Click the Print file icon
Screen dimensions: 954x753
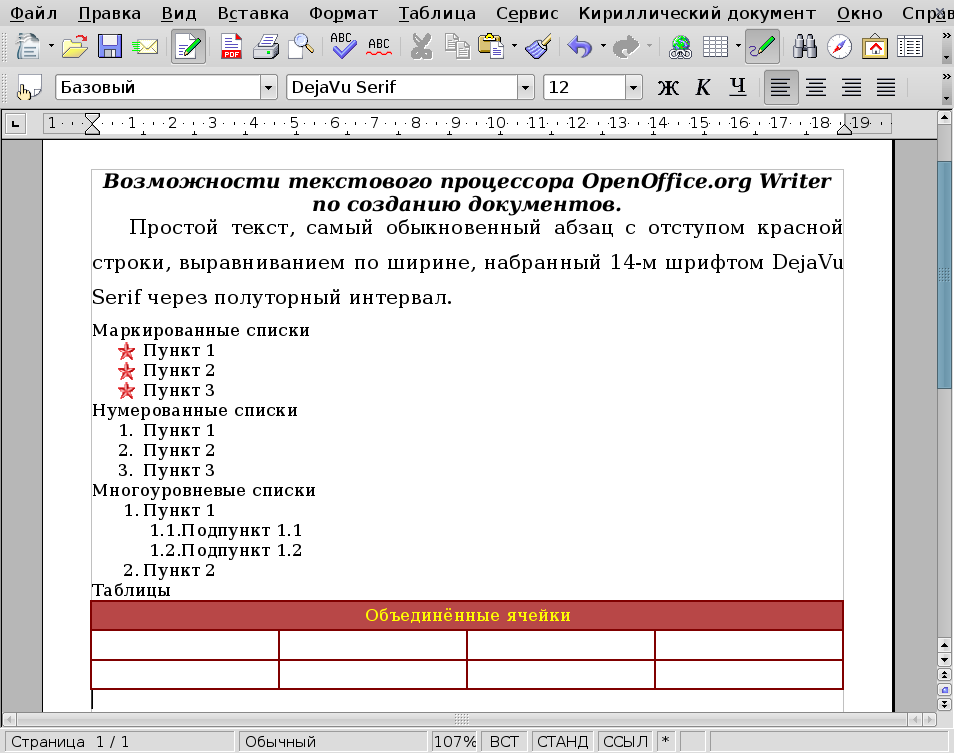[265, 47]
